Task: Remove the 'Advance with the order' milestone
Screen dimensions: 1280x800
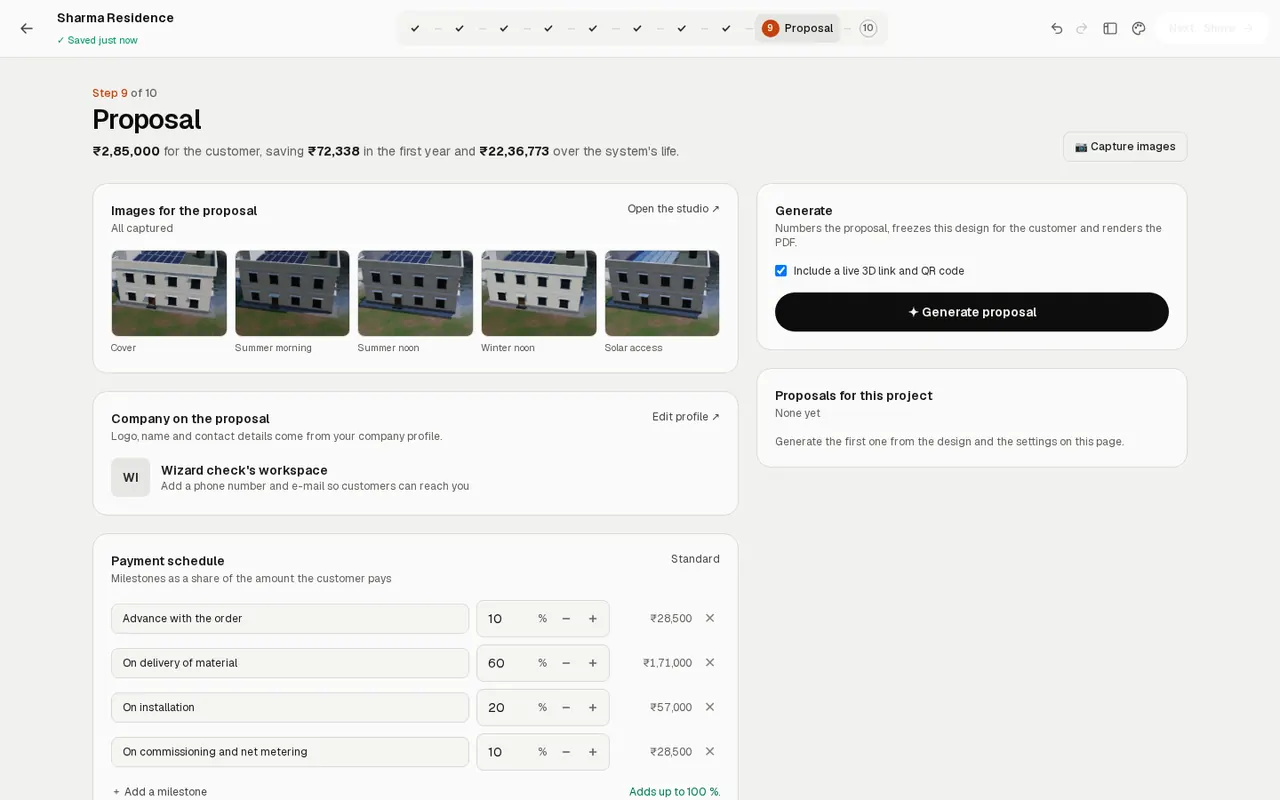Action: (710, 618)
